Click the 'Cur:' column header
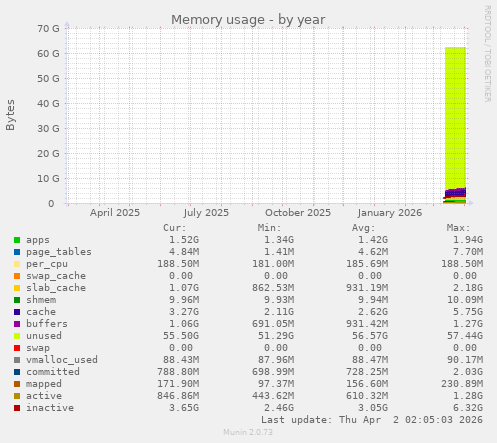 click(x=175, y=228)
